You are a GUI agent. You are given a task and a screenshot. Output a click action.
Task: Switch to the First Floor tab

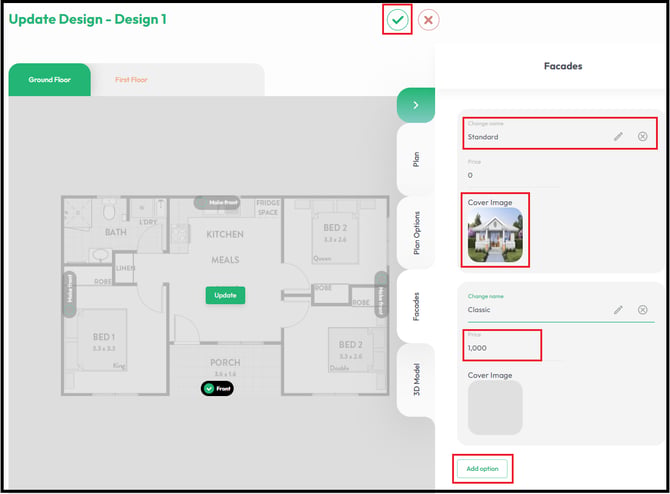pos(131,80)
